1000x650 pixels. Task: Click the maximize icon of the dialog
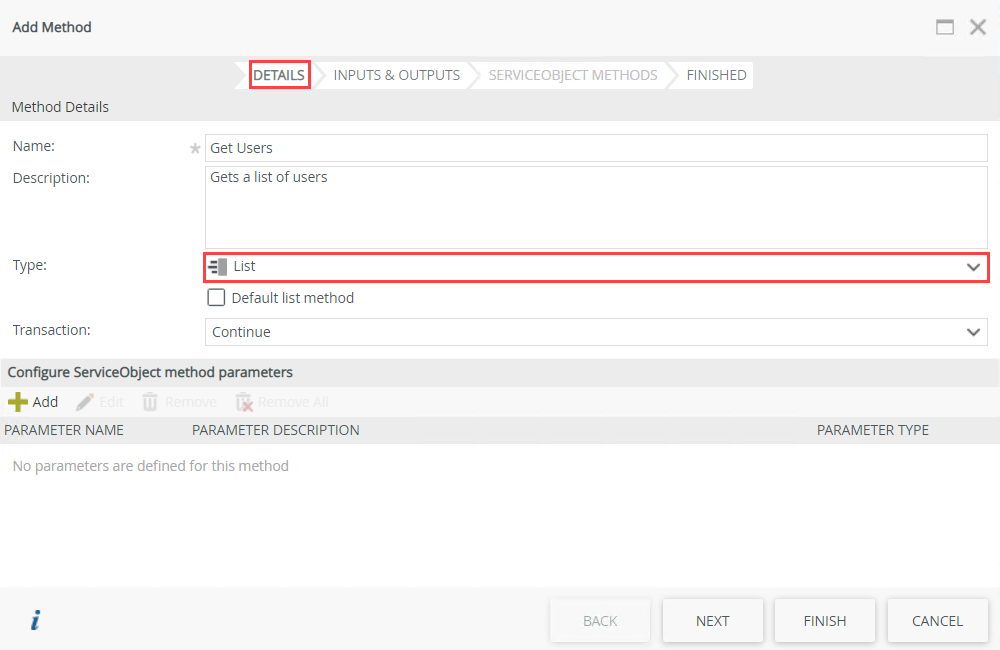tap(945, 27)
